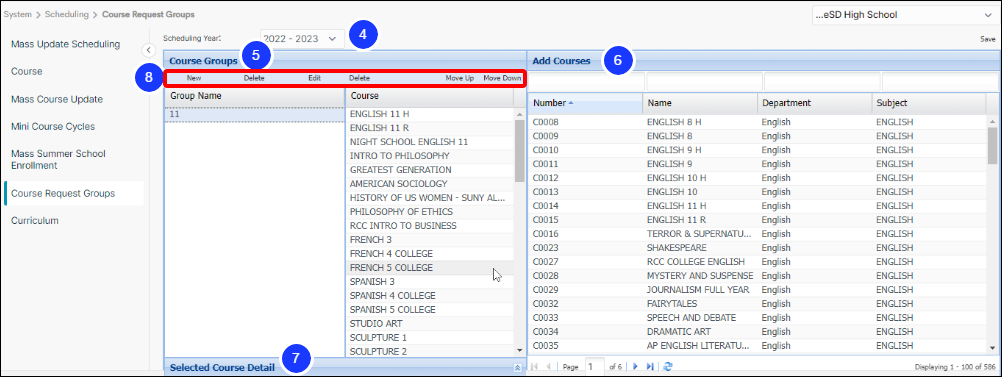
Task: Click Course list scroll down arrow
Action: coord(520,351)
